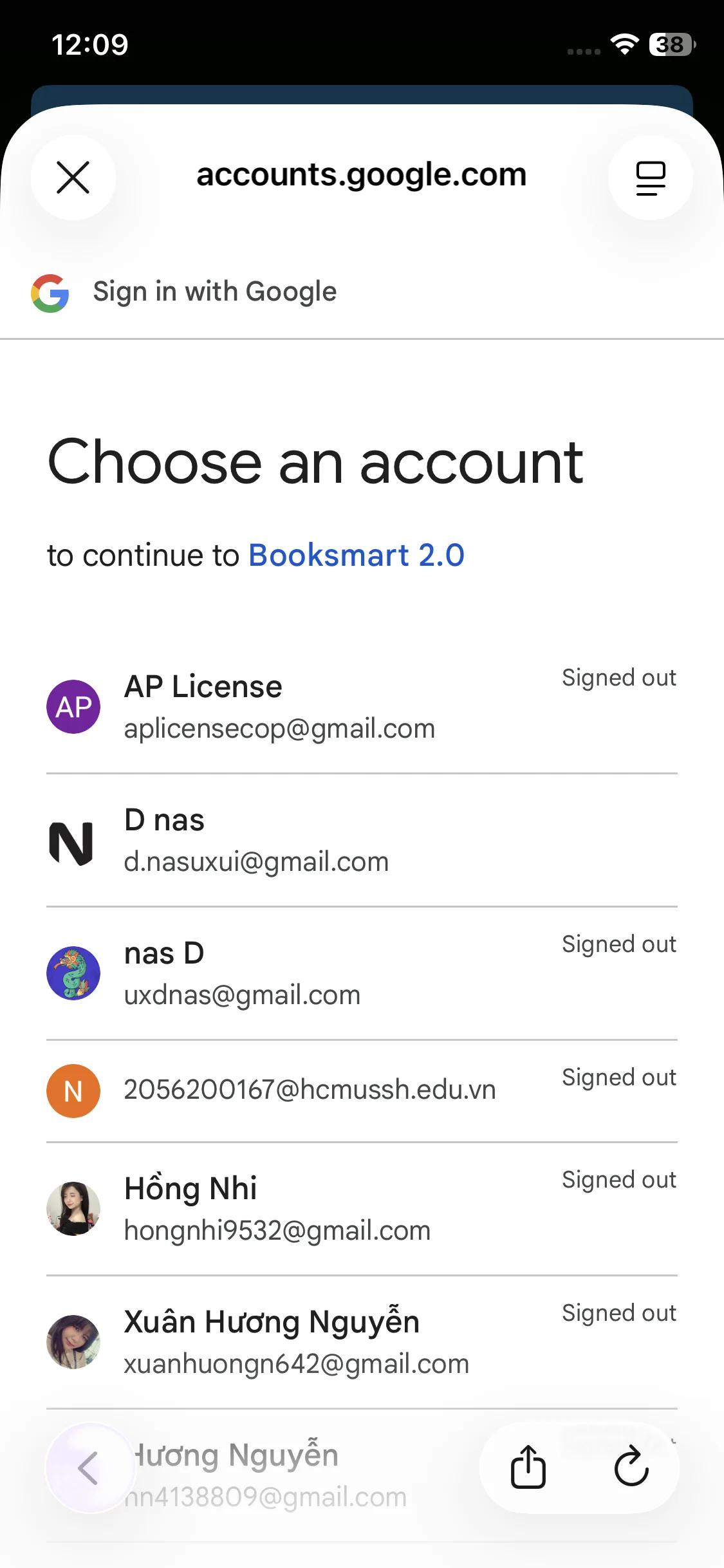The image size is (724, 1568).
Task: Close the Google sign-in sheet
Action: [x=73, y=177]
